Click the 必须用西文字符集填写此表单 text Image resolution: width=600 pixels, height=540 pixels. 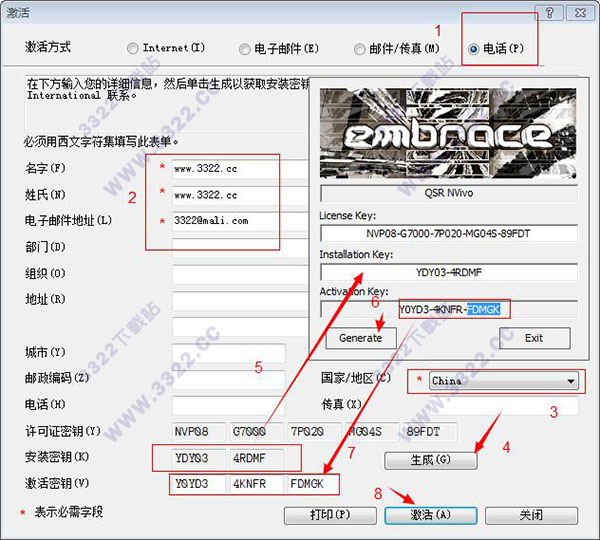point(101,142)
